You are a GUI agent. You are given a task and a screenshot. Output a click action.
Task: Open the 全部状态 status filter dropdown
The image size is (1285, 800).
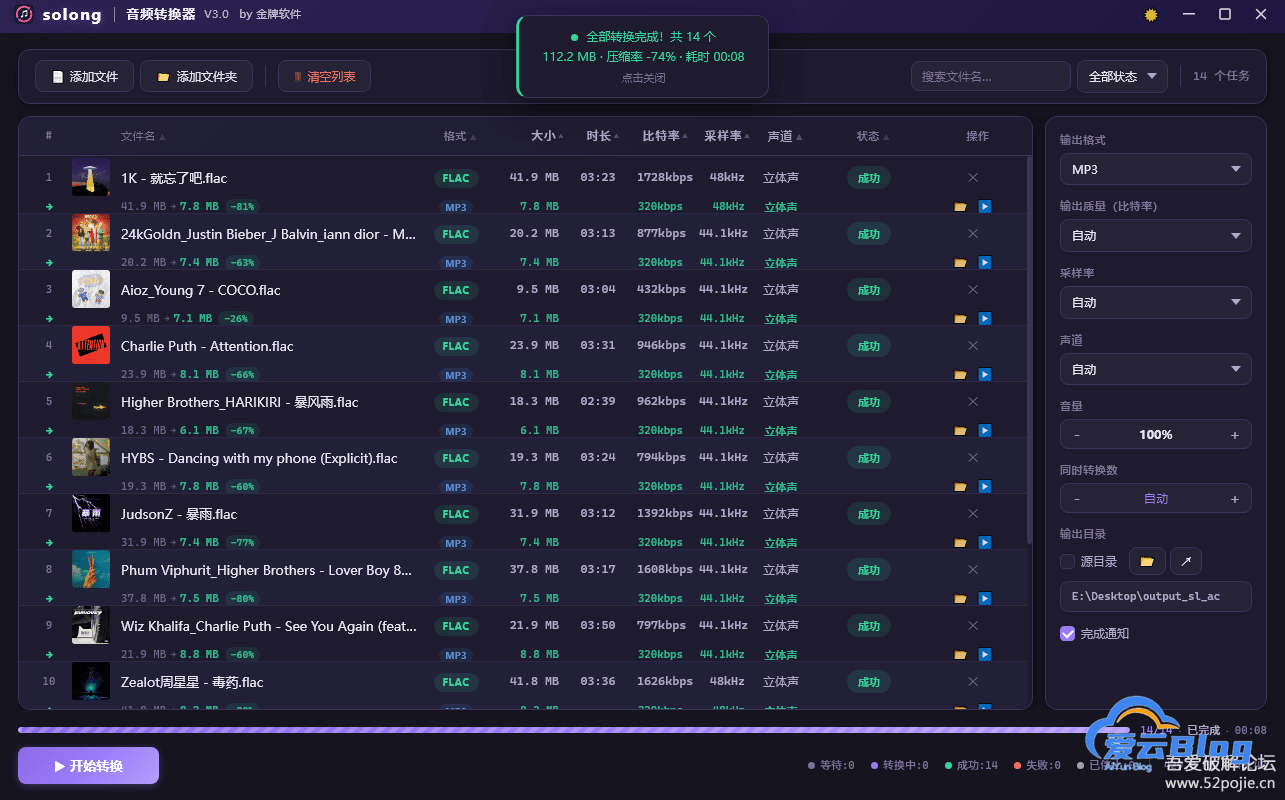pyautogui.click(x=1122, y=77)
